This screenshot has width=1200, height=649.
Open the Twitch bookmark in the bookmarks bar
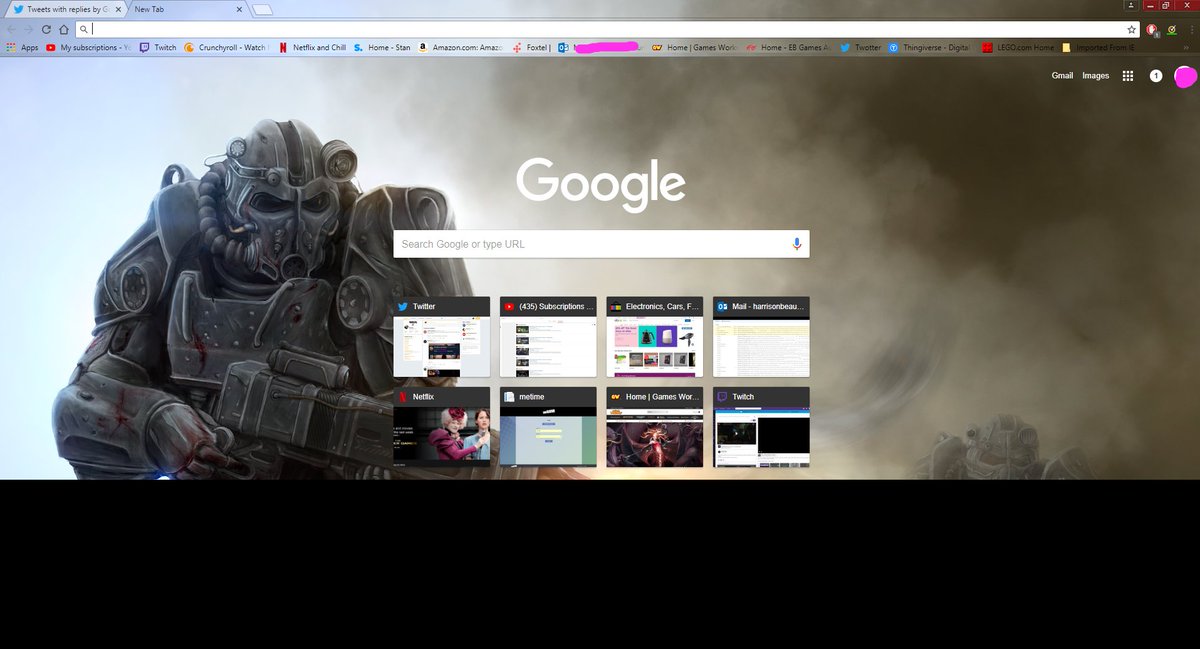click(158, 47)
